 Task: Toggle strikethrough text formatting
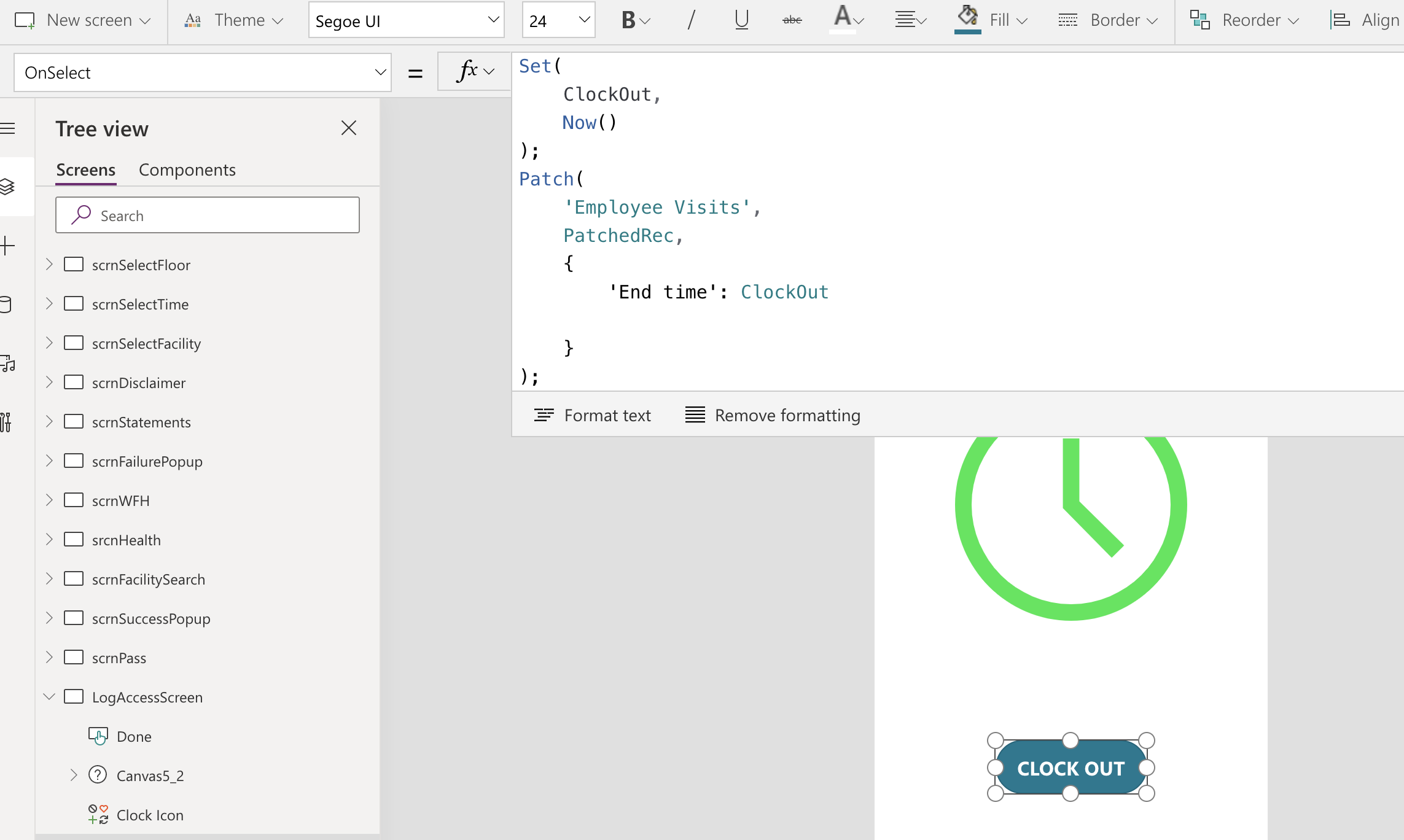[792, 20]
